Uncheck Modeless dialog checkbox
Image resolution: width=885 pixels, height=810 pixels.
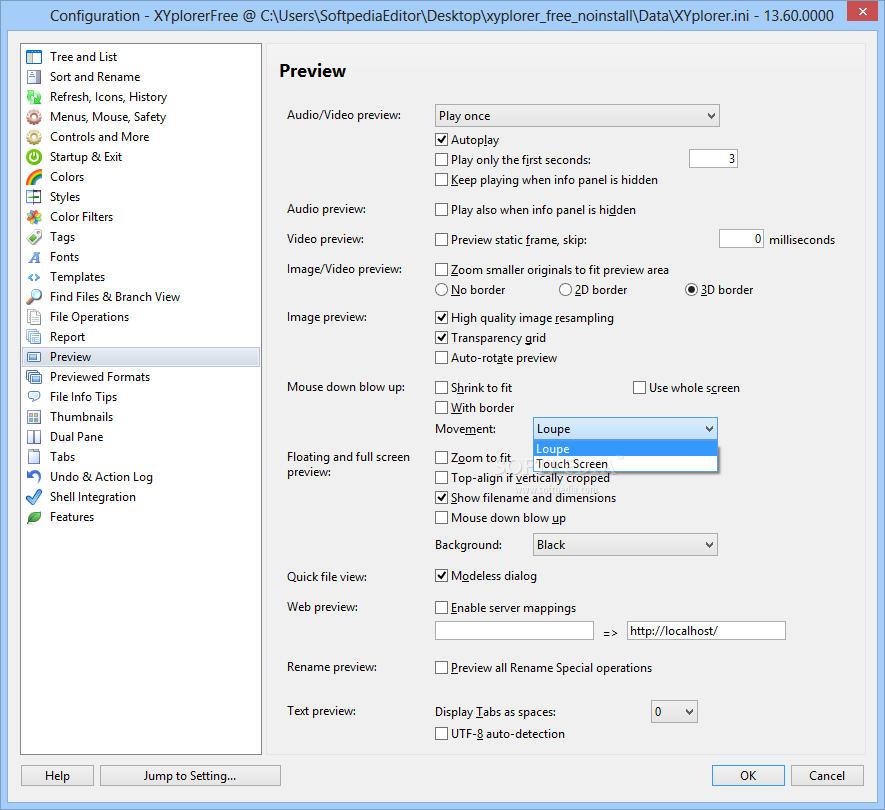pyautogui.click(x=441, y=575)
